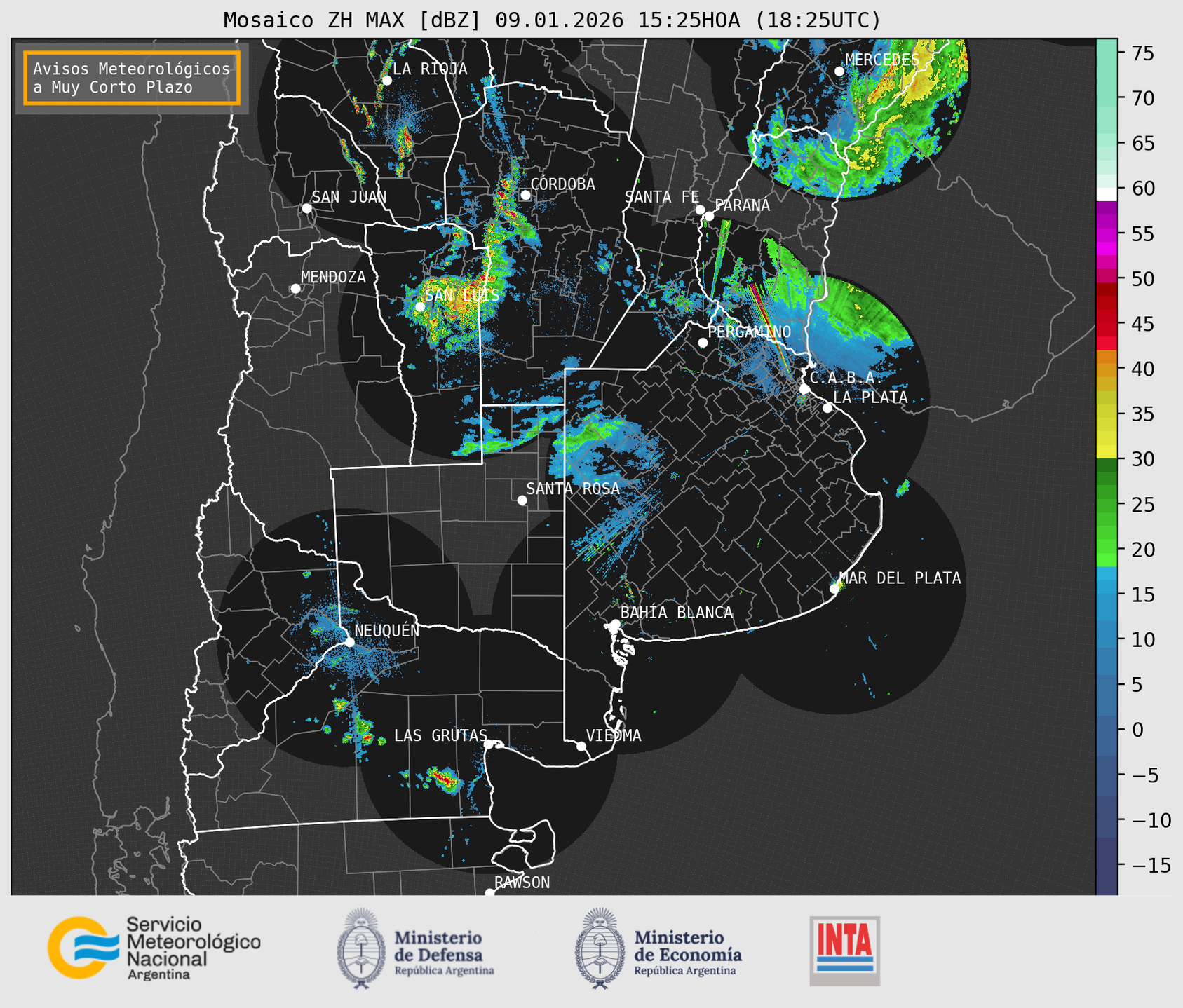Click the San Juan city marker dot
Viewport: 1183px width, 1008px height.
coord(306,208)
